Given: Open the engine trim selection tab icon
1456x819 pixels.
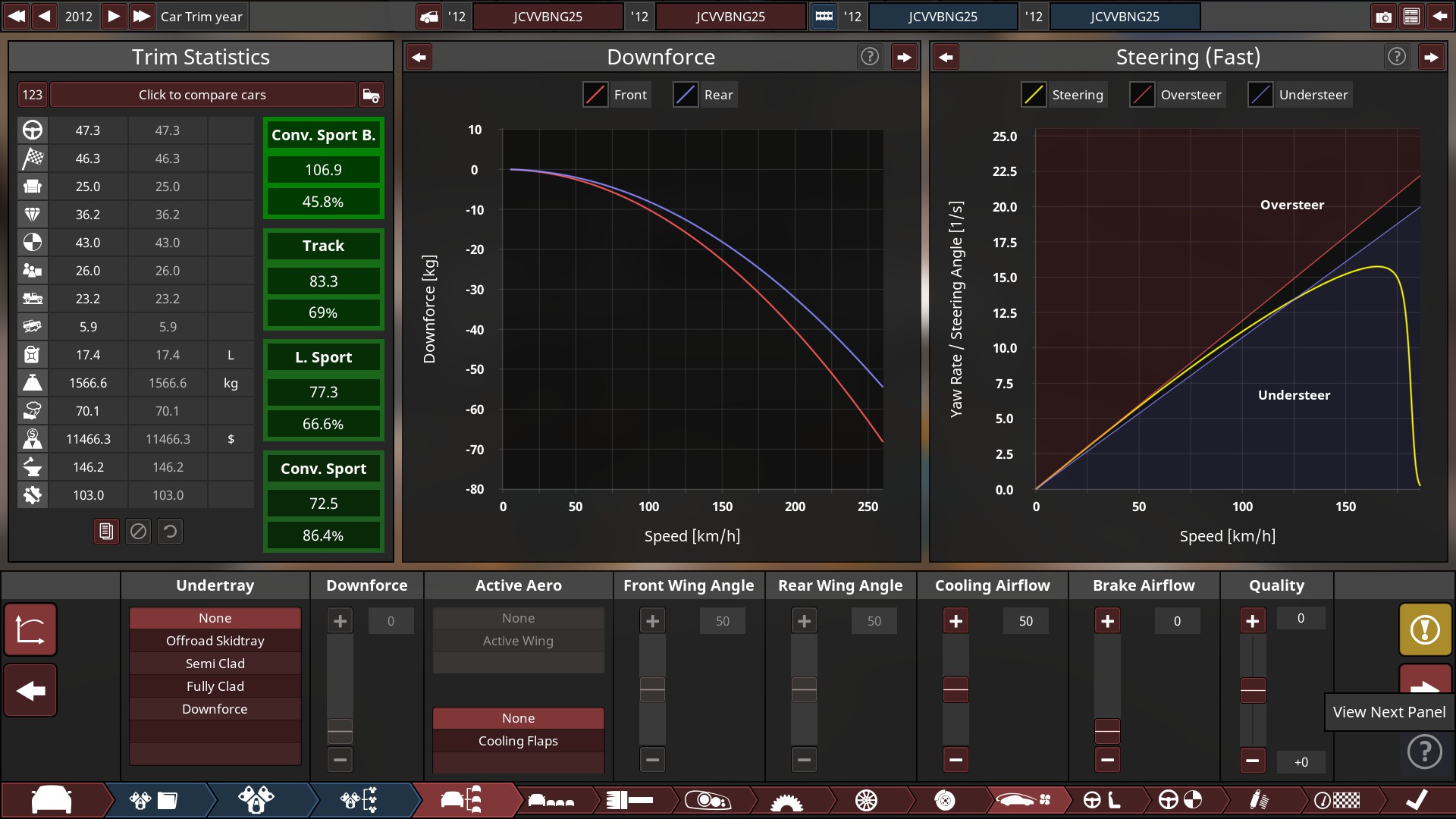Looking at the screenshot, I should click(x=359, y=800).
